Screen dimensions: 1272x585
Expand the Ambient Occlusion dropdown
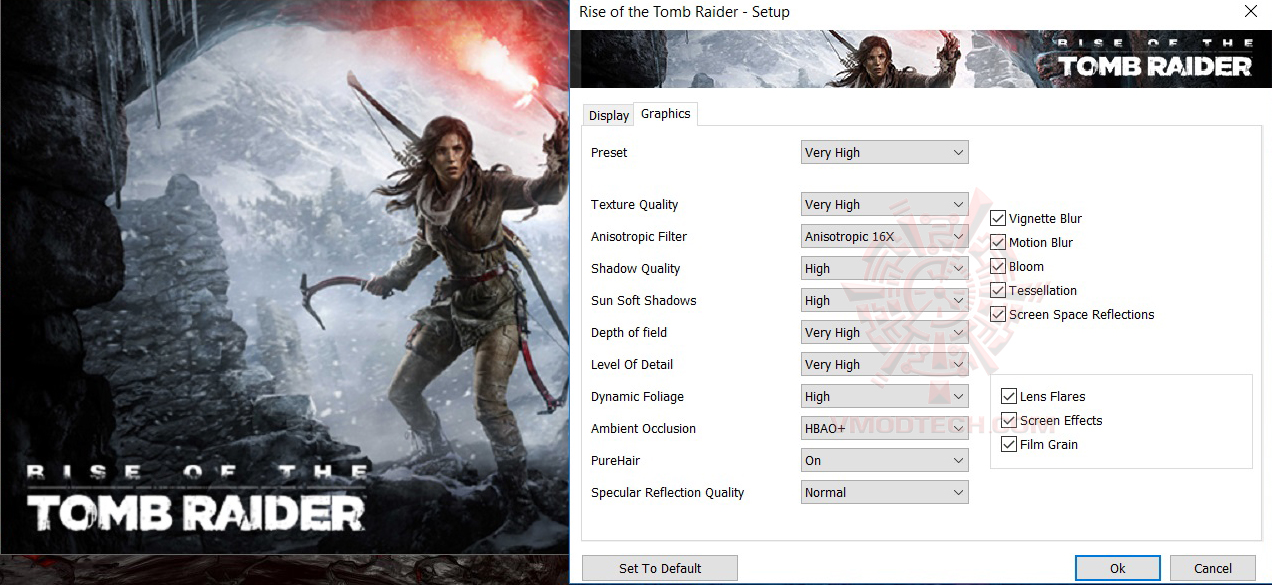[884, 428]
